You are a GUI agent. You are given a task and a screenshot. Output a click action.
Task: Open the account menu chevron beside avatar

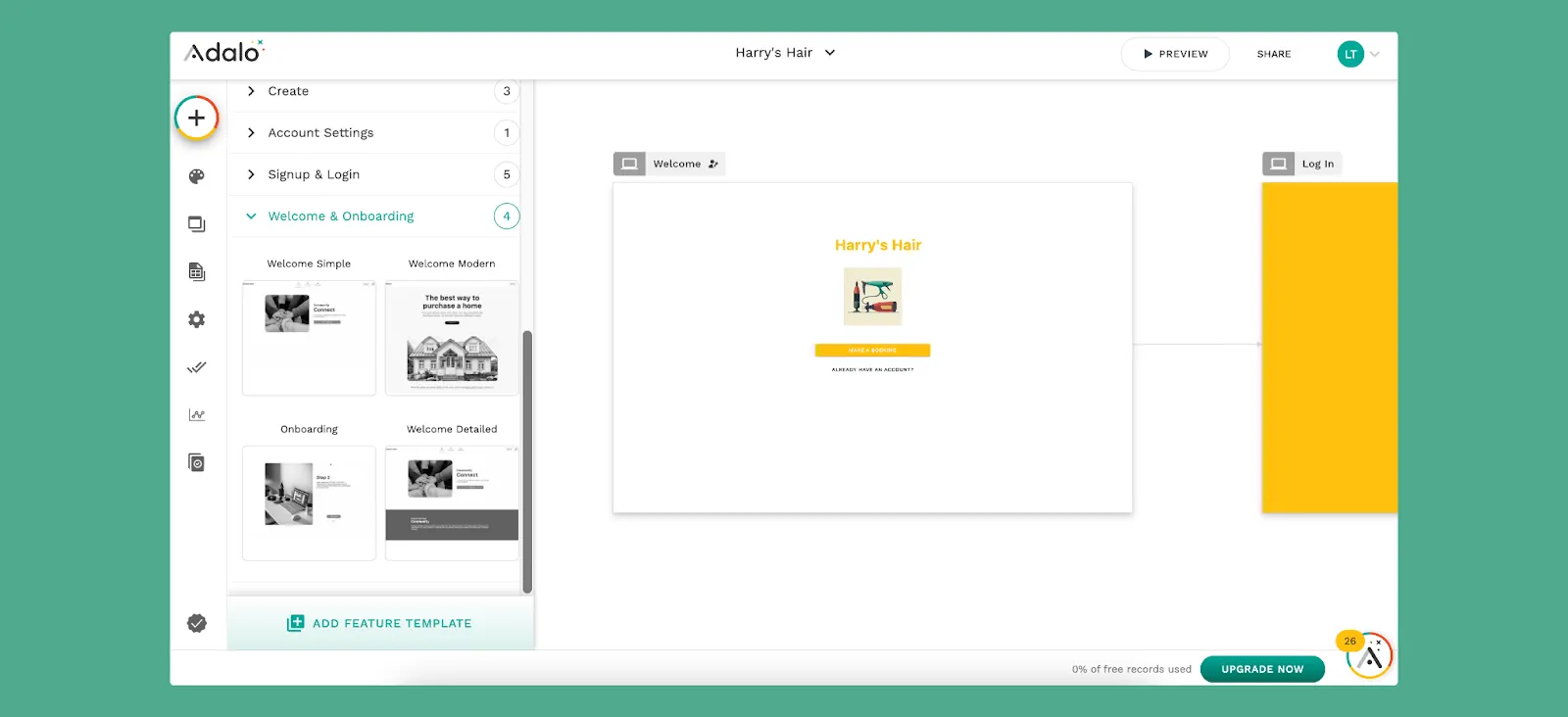click(1375, 54)
